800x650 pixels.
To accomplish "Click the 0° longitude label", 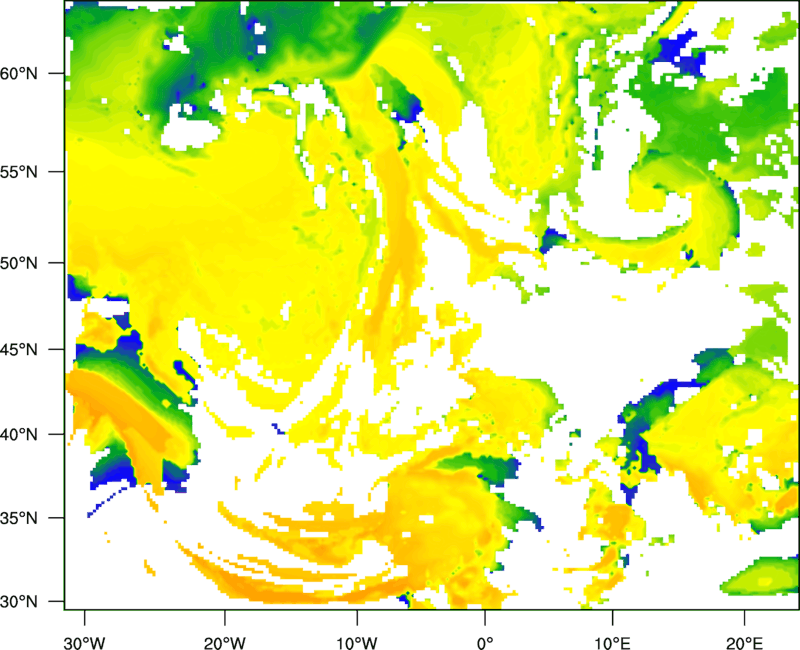I will (x=485, y=643).
